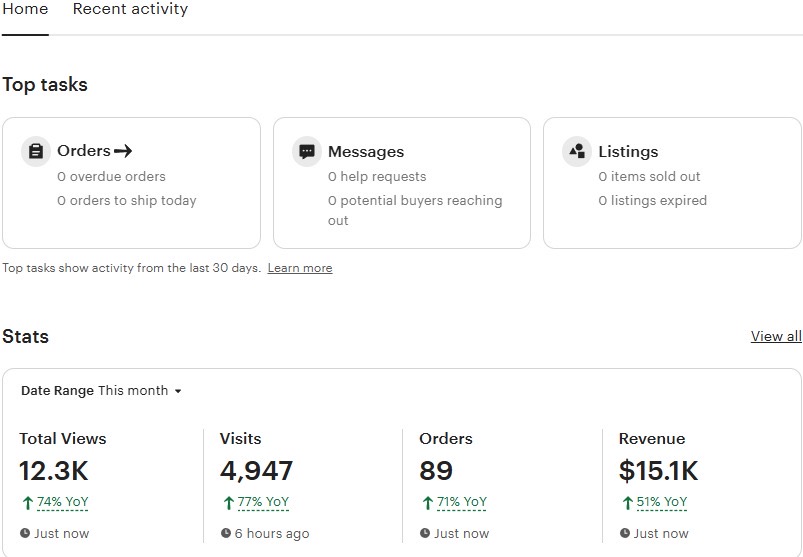Image resolution: width=803 pixels, height=557 pixels.
Task: Open View all stats link
Action: coord(776,336)
